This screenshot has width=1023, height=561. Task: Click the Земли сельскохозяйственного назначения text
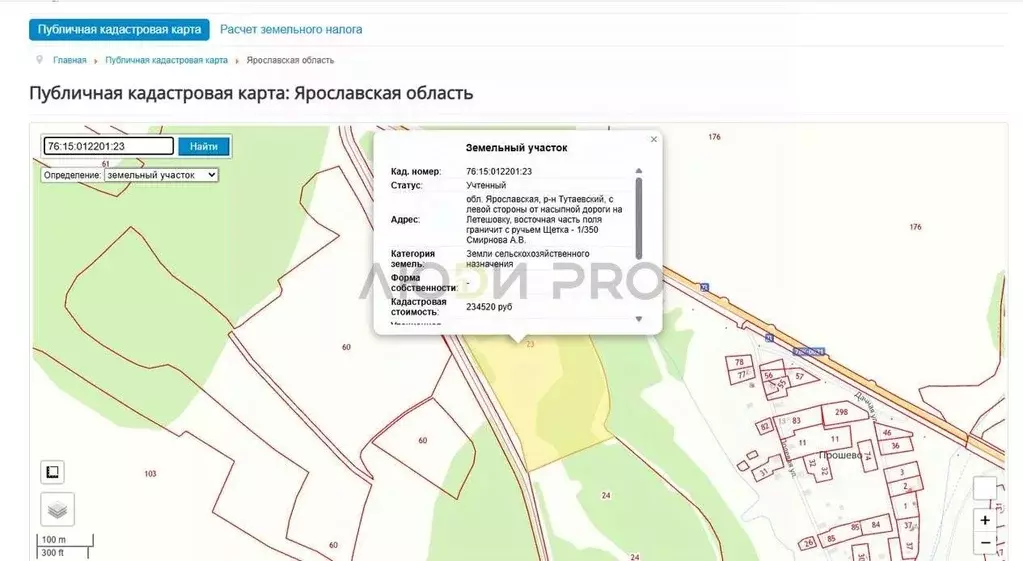[528, 259]
